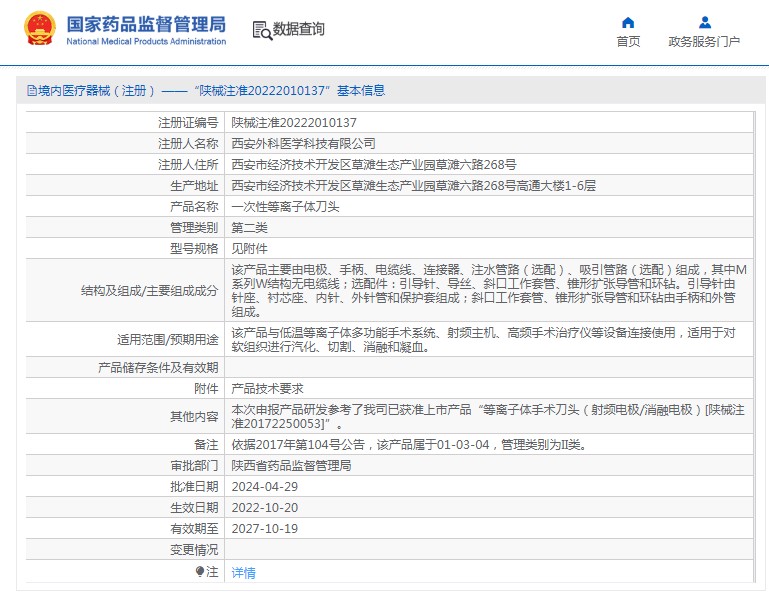
Task: Click the 注册证编号 row label
Action: pos(188,123)
